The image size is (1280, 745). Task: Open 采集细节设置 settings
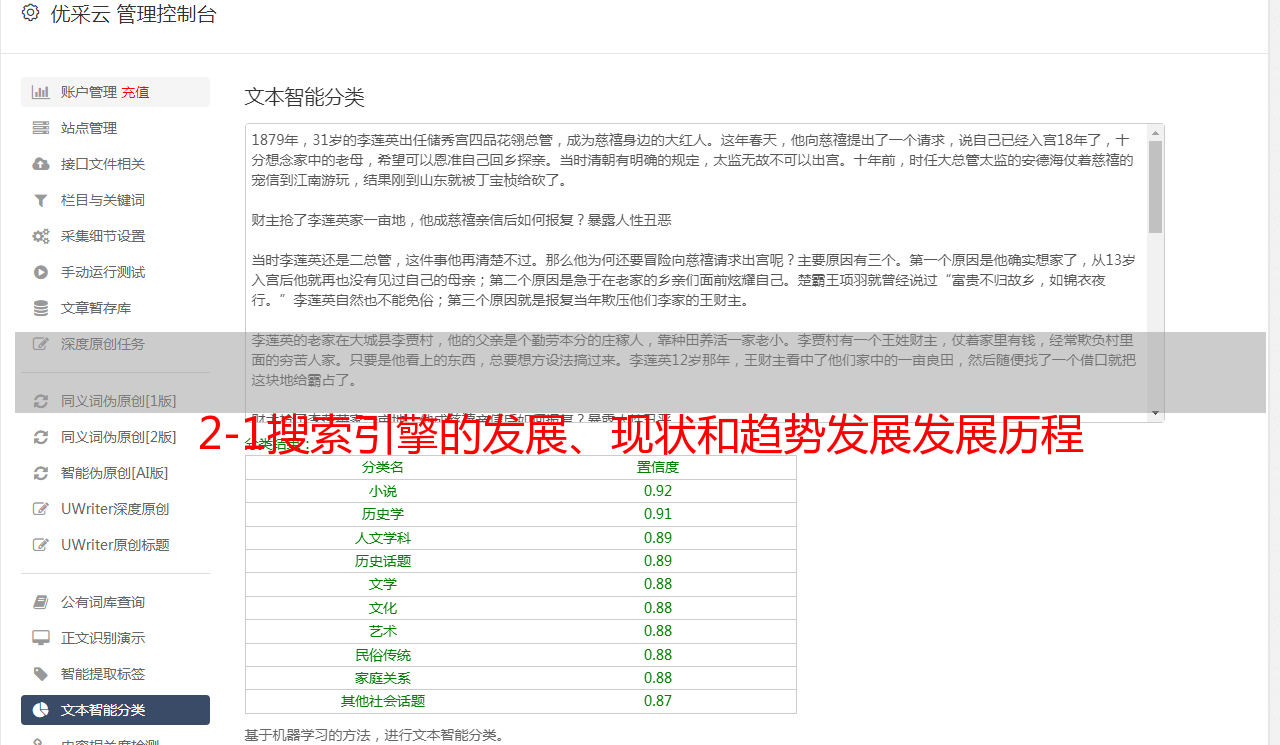(x=115, y=236)
